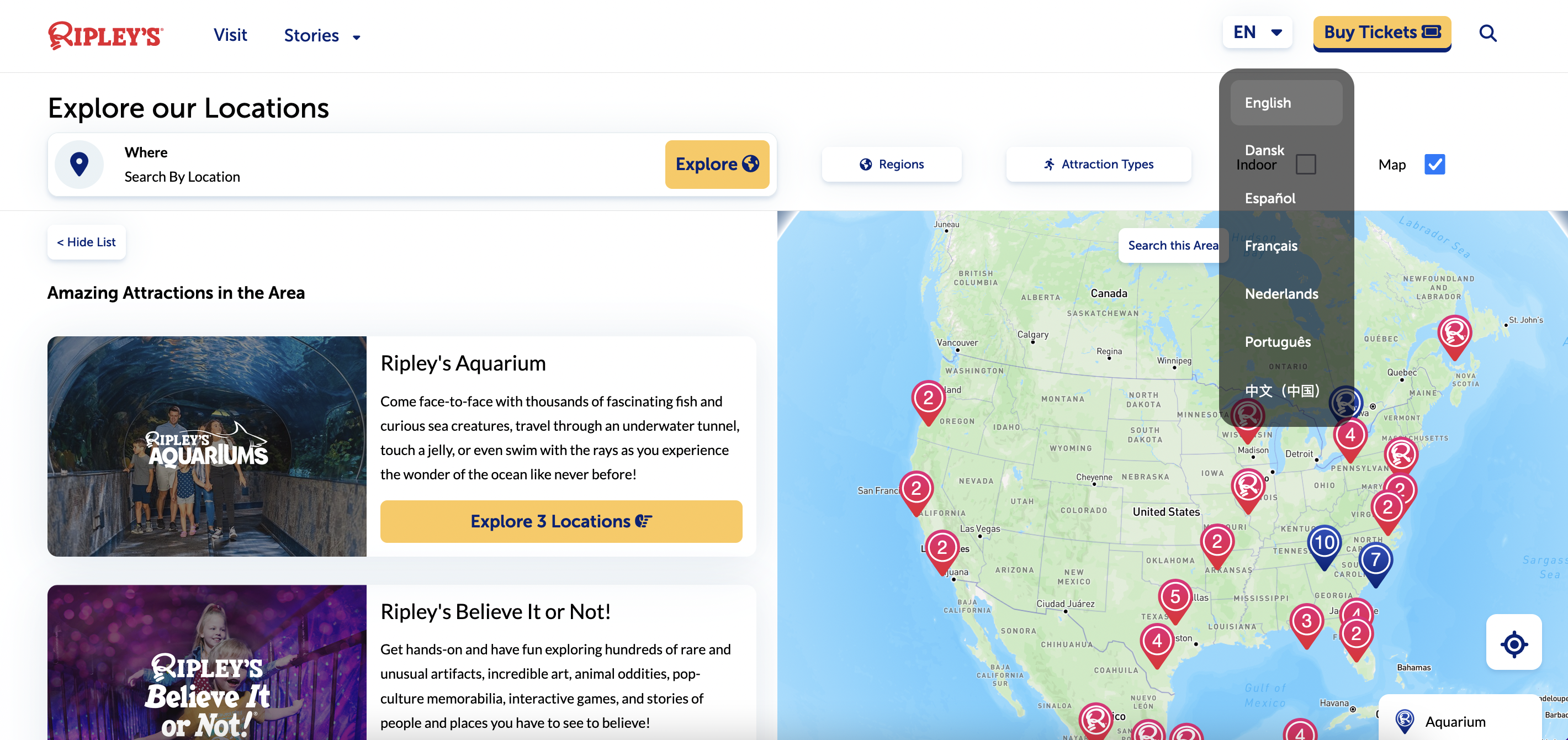Click the yellow Explore button
The image size is (1568, 740).
tap(717, 164)
